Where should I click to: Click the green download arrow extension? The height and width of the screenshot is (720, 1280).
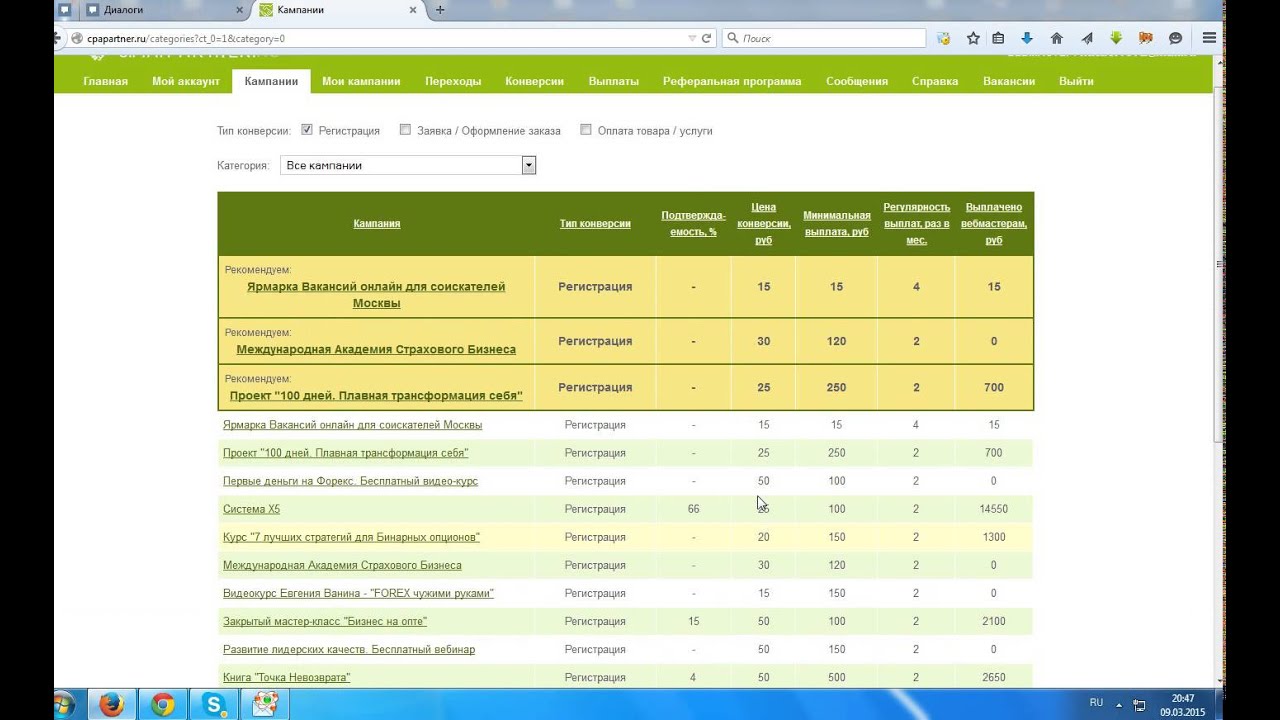coord(1116,38)
